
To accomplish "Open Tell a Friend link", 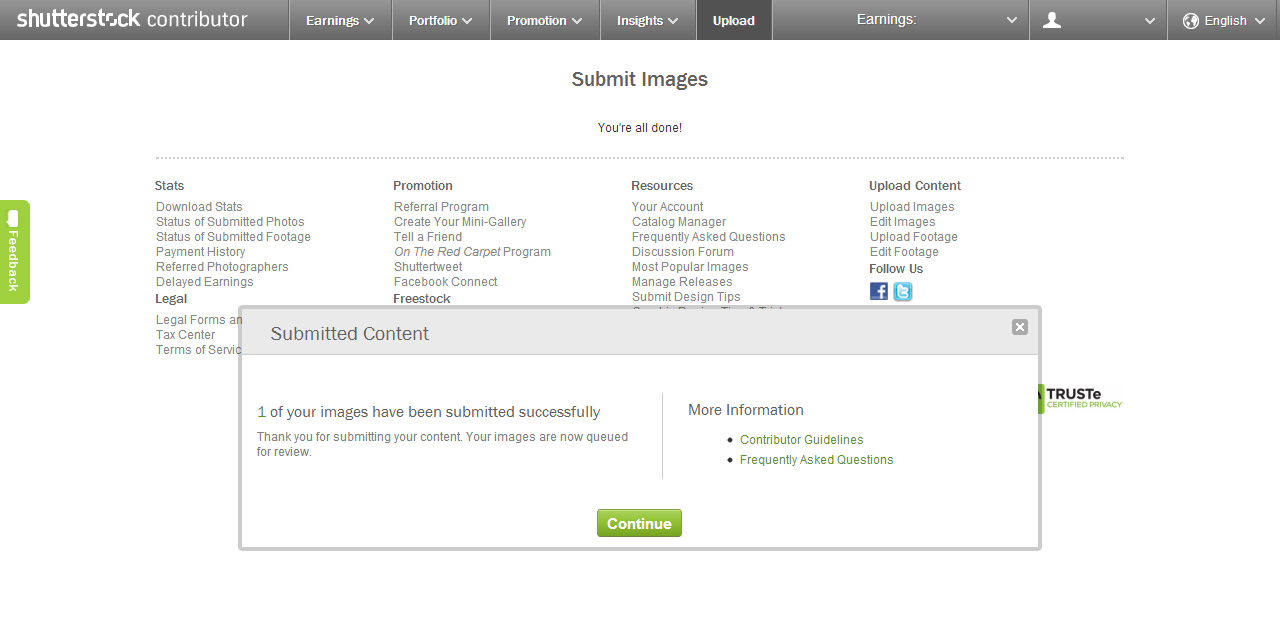I will 428,237.
